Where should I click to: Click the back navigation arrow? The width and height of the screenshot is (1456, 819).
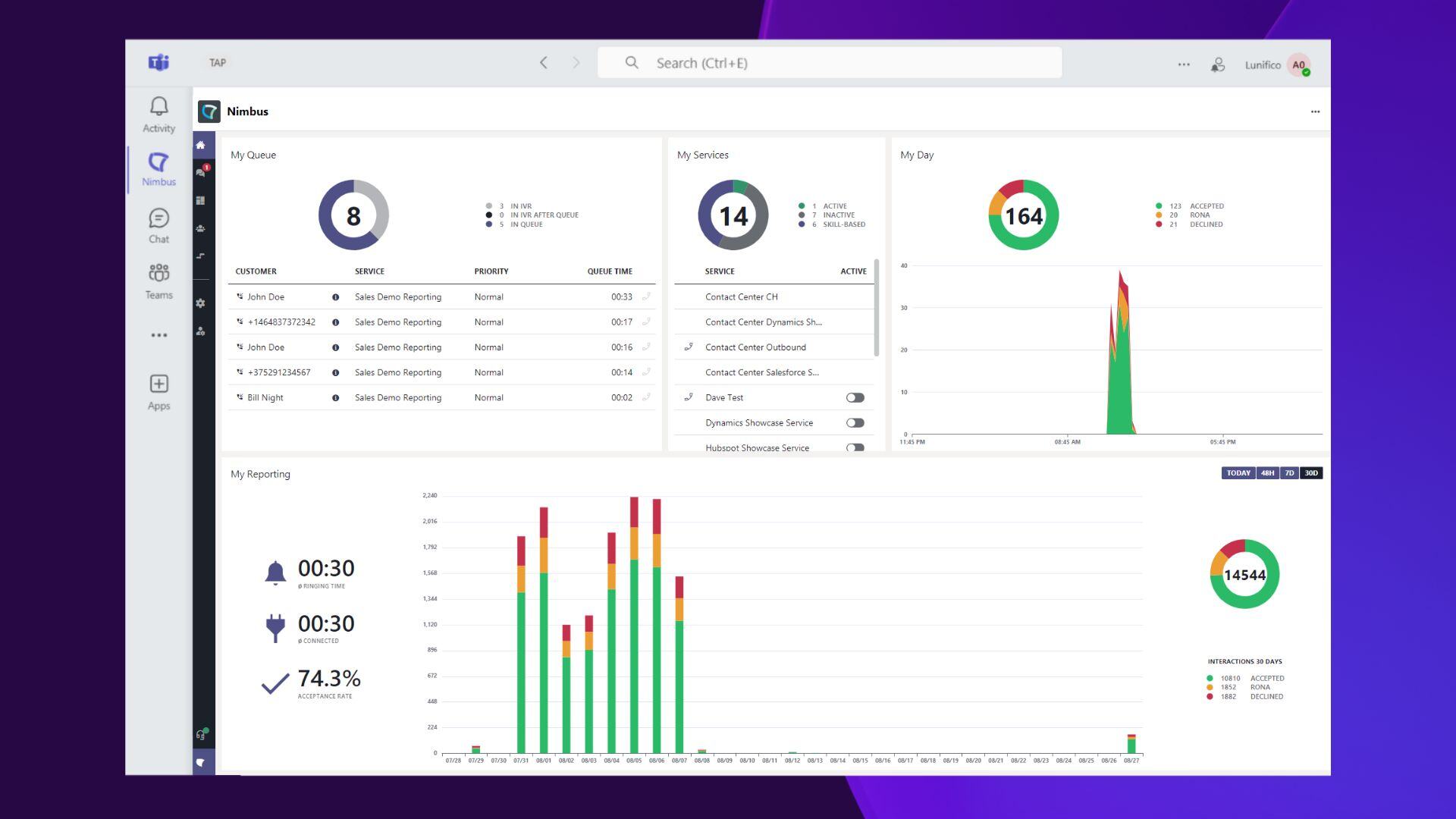pos(544,63)
